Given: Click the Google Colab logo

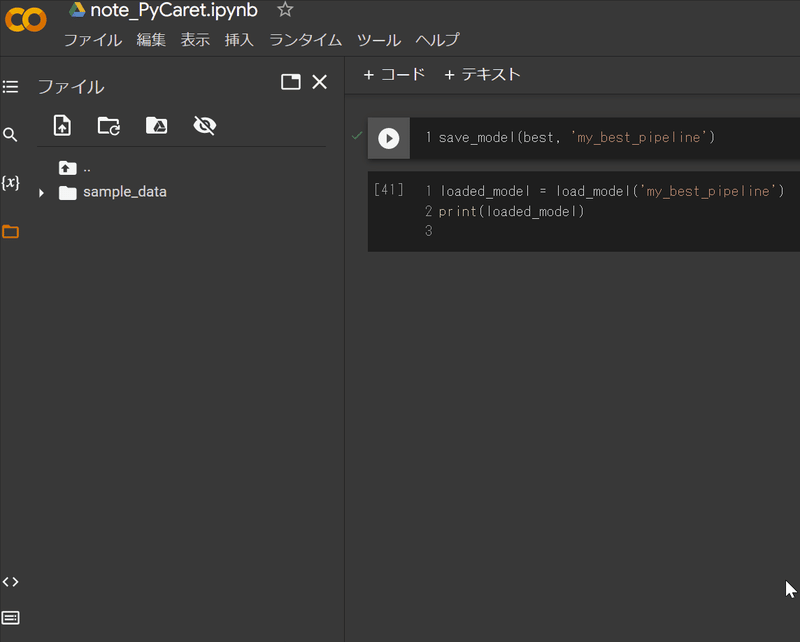Looking at the screenshot, I should click(26, 20).
